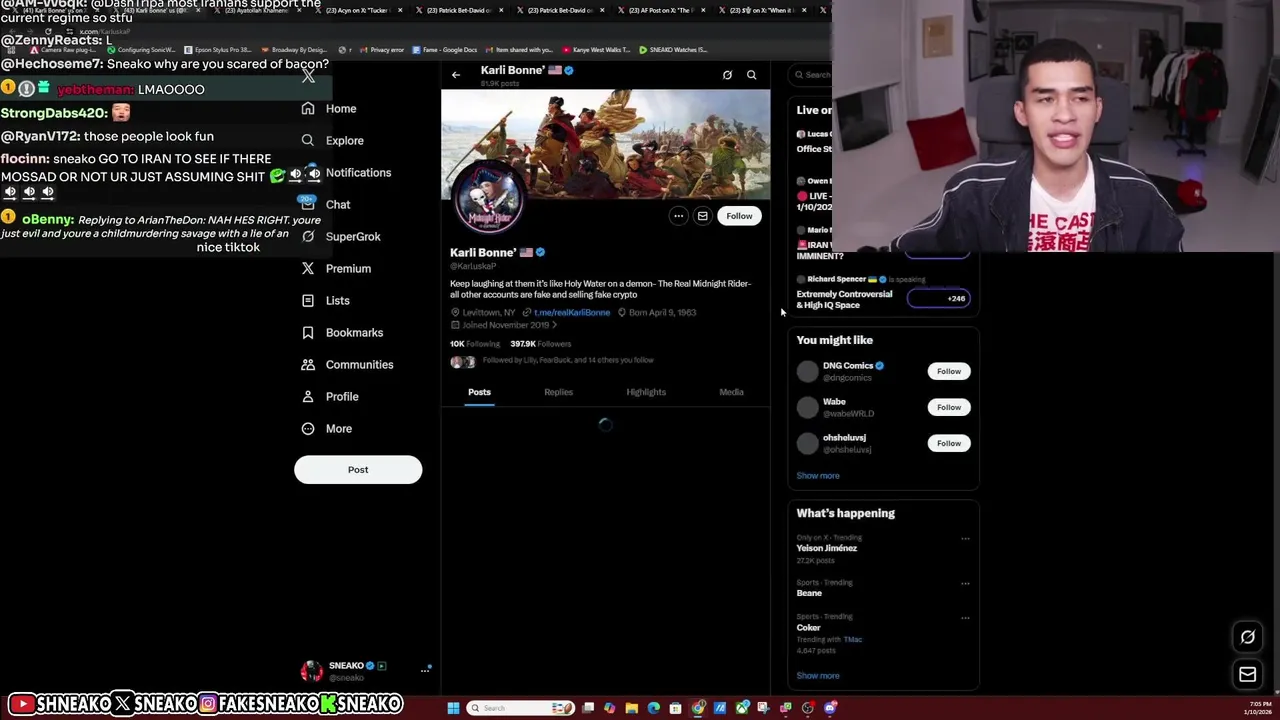Open options for the Yeison Jiménez trend

(x=965, y=539)
